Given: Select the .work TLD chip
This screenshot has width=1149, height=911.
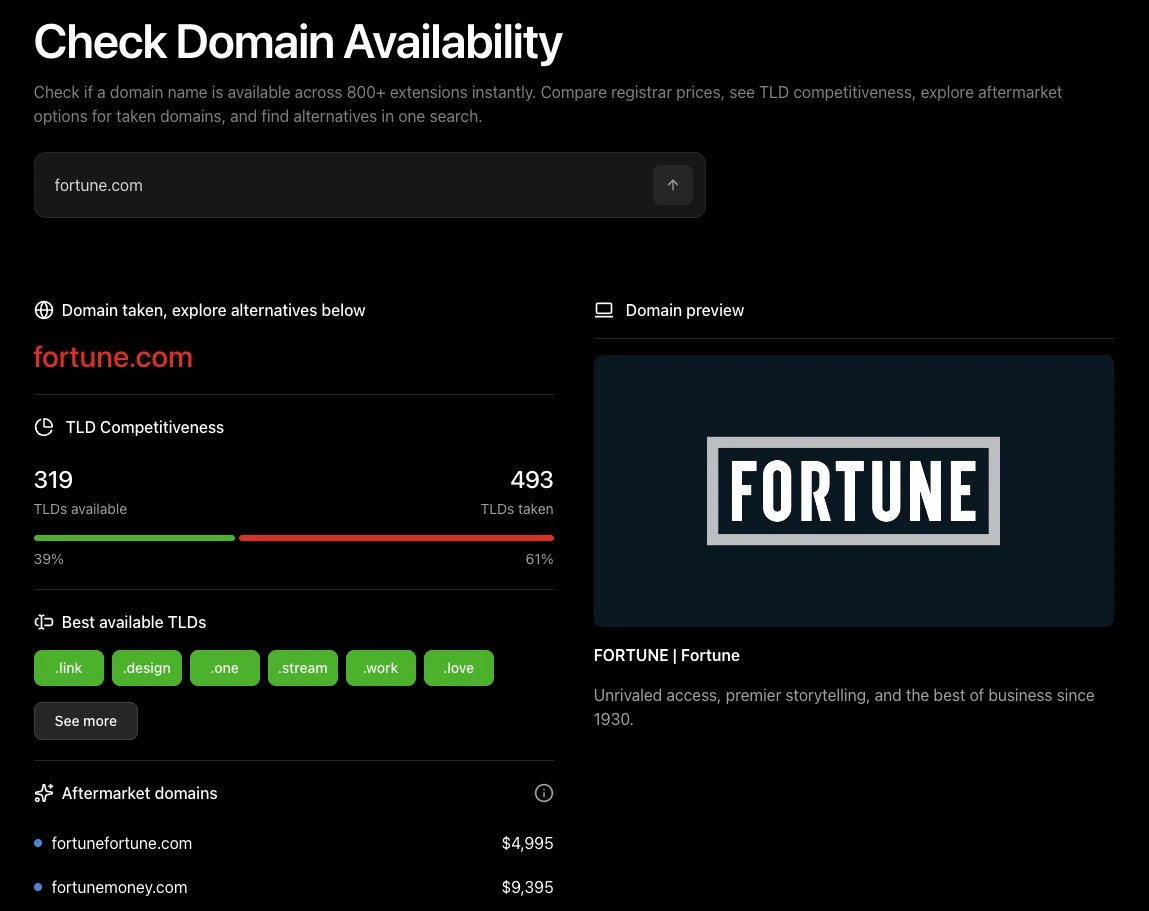Looking at the screenshot, I should [381, 668].
